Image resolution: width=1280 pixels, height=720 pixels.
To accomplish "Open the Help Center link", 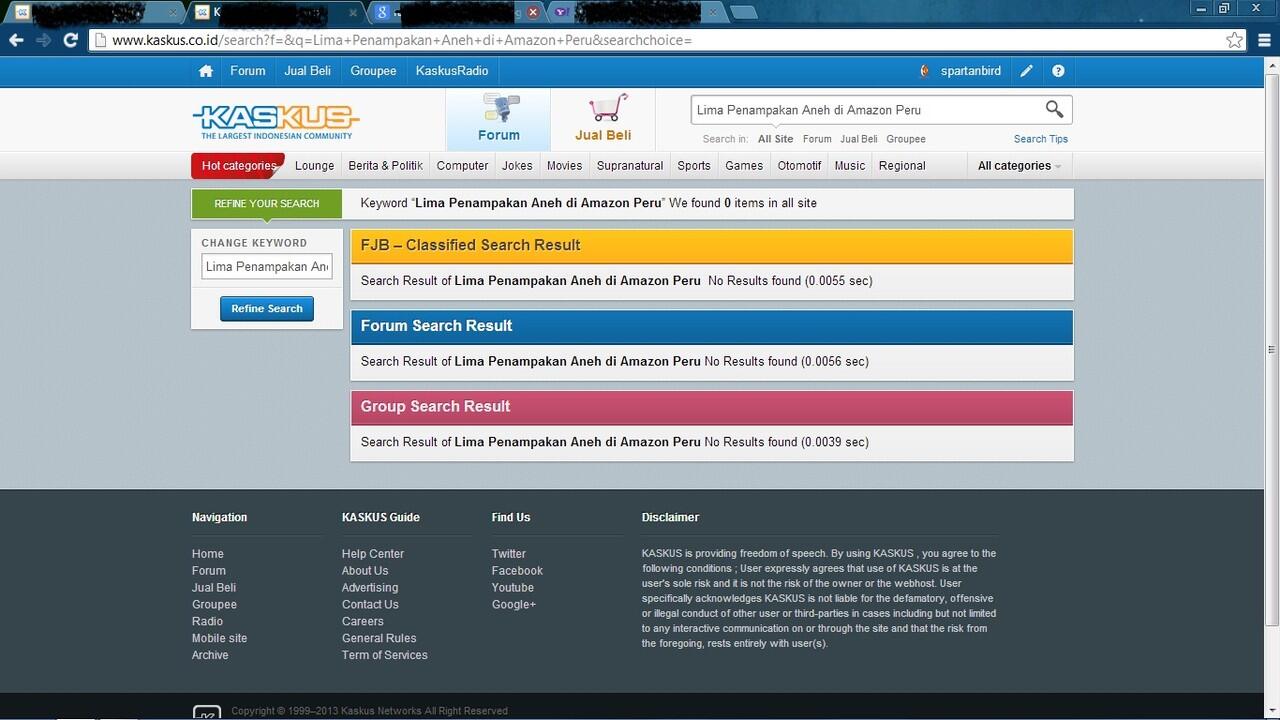I will (x=373, y=554).
